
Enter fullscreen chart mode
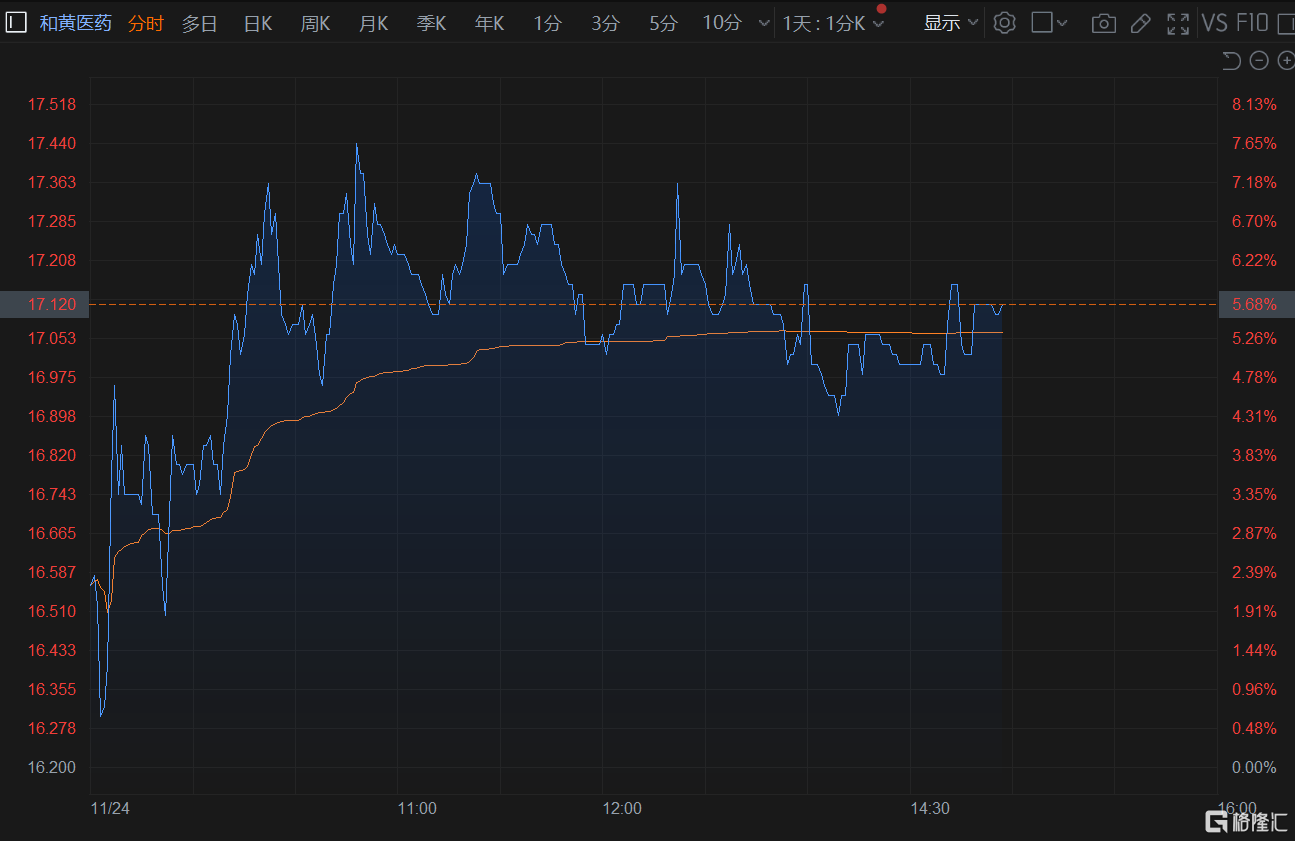[1178, 23]
